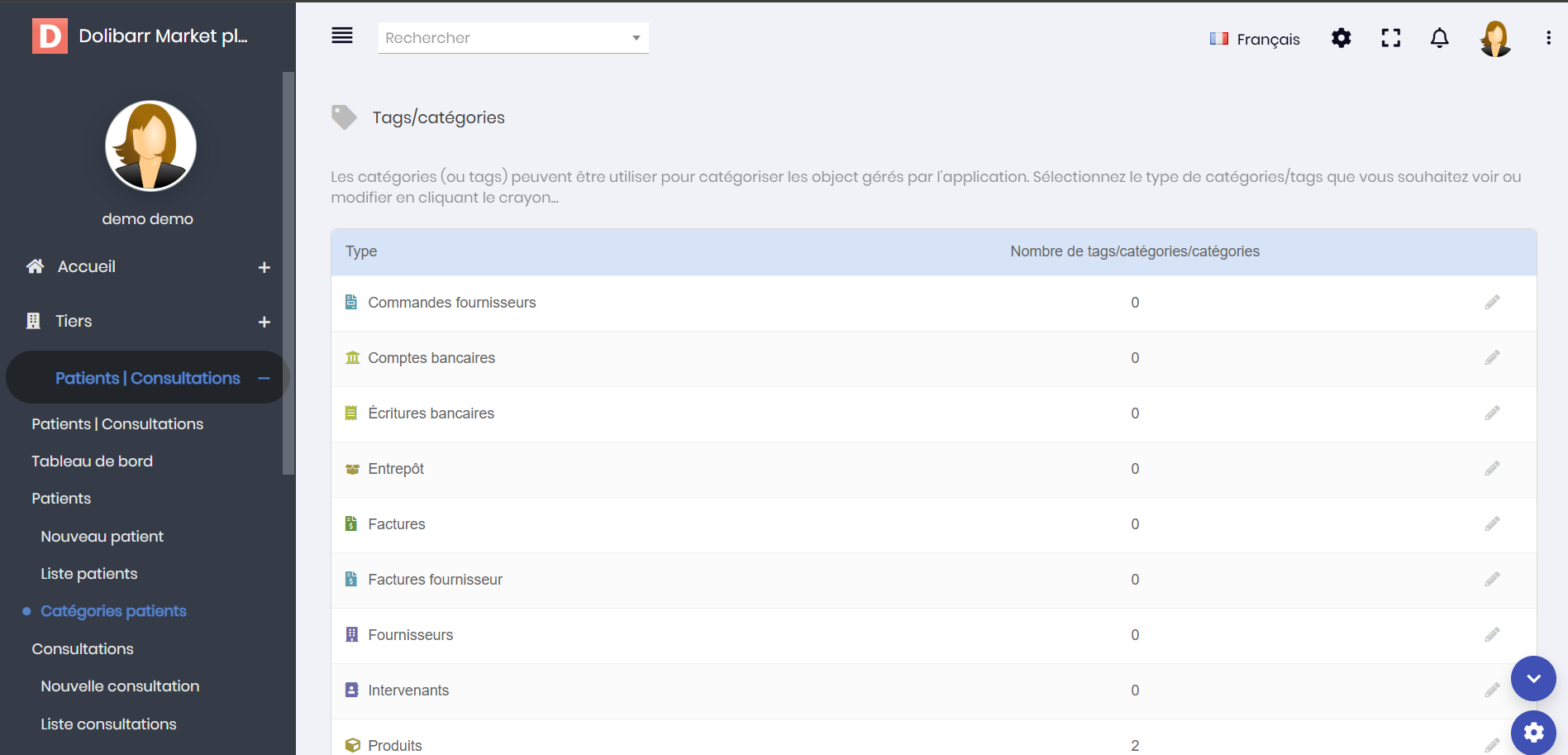Toggle the fullscreen mode icon

point(1391,38)
